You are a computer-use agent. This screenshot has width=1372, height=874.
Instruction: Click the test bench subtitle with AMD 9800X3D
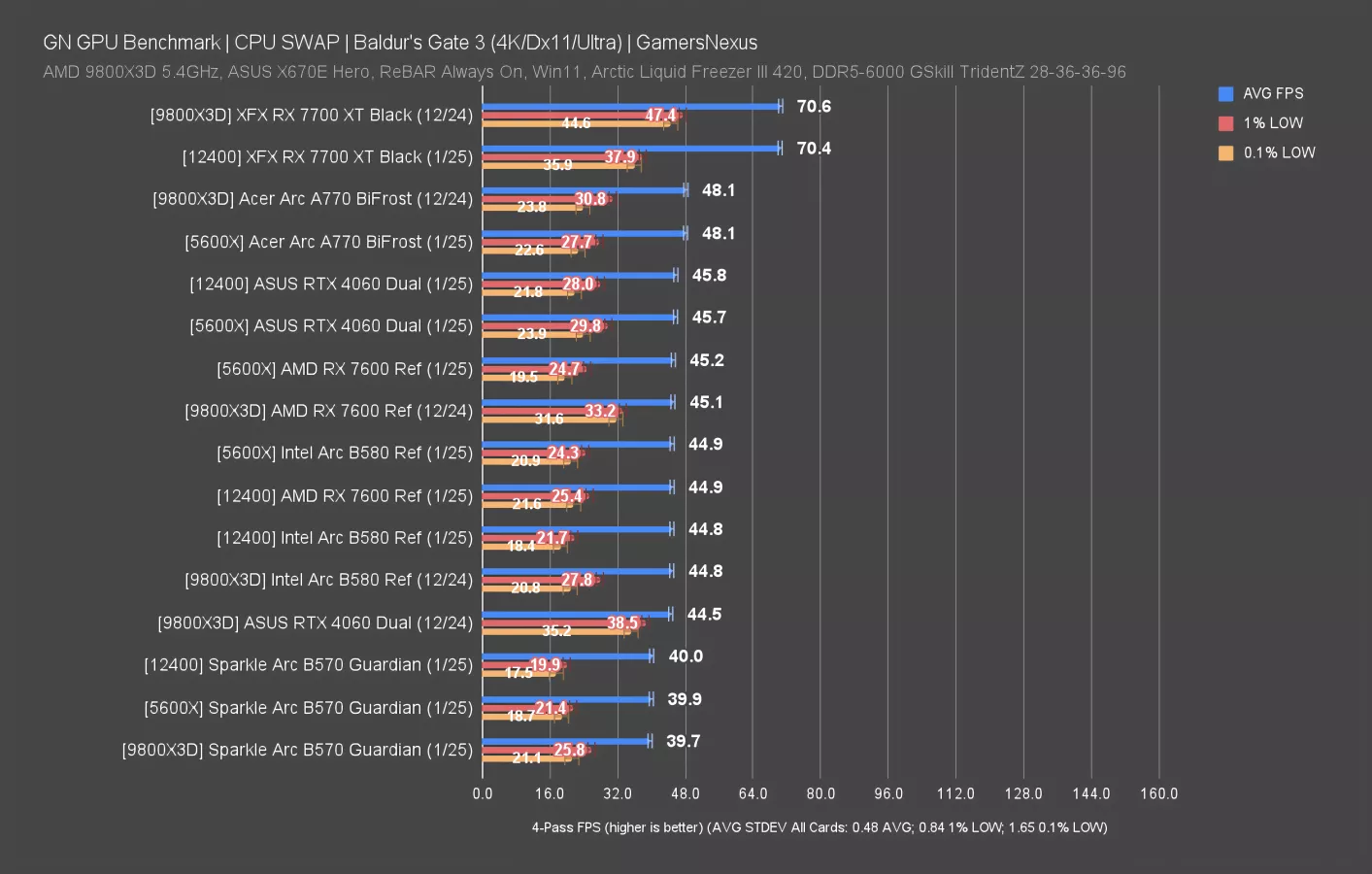(584, 72)
